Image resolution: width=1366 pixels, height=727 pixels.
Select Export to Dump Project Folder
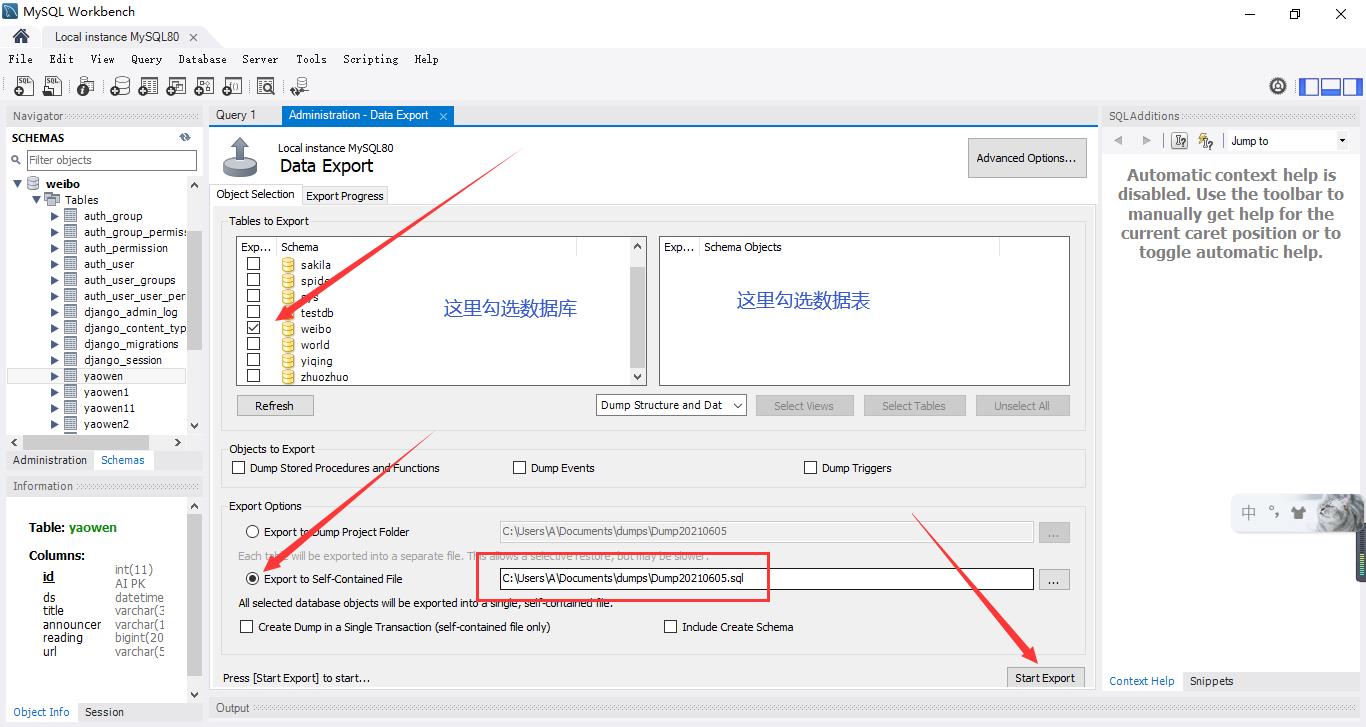pyautogui.click(x=252, y=532)
